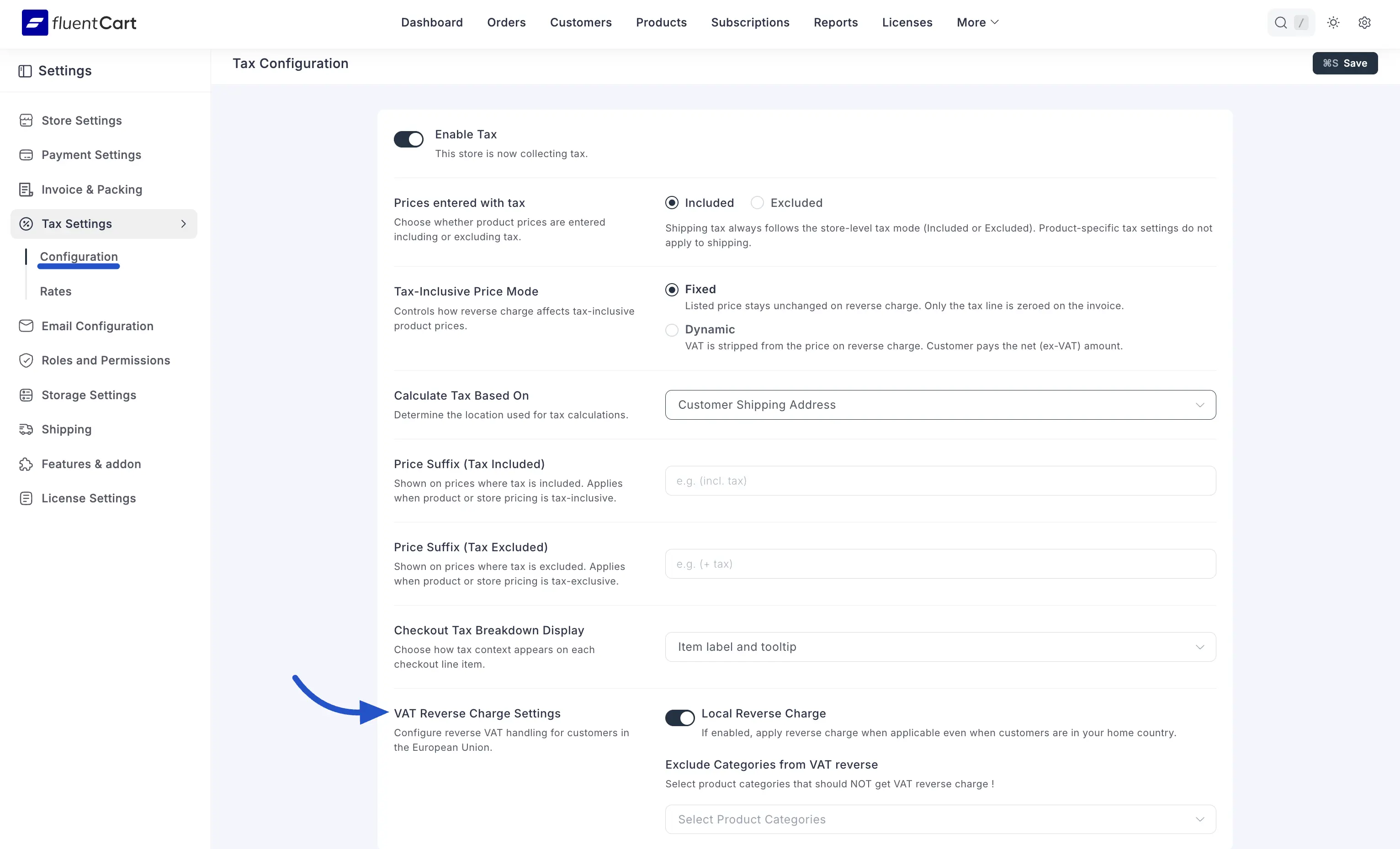Save the tax configuration

point(1344,63)
